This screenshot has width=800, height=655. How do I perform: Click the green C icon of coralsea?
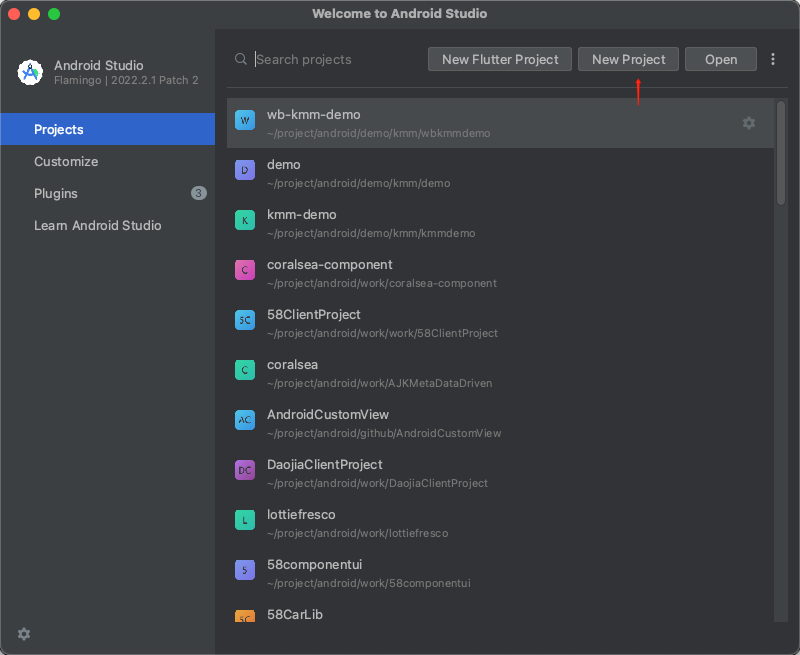pyautogui.click(x=245, y=370)
